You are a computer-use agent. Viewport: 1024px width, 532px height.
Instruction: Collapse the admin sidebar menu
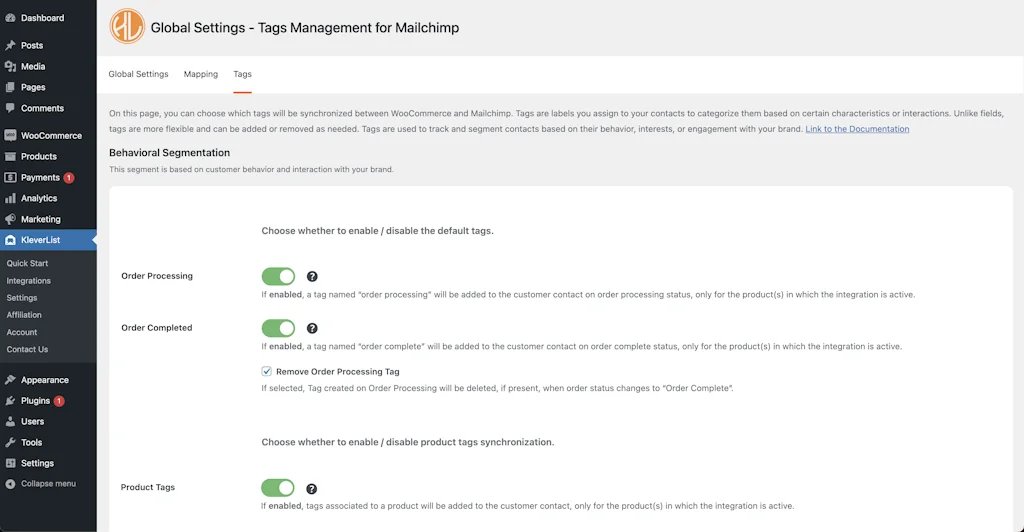coord(47,484)
